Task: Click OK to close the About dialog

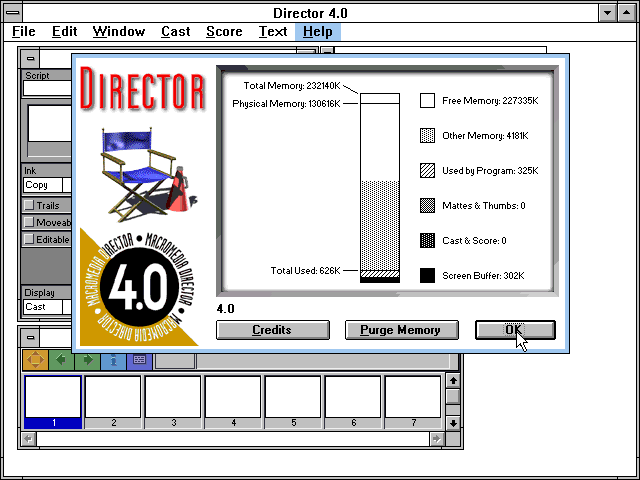Action: coord(515,330)
